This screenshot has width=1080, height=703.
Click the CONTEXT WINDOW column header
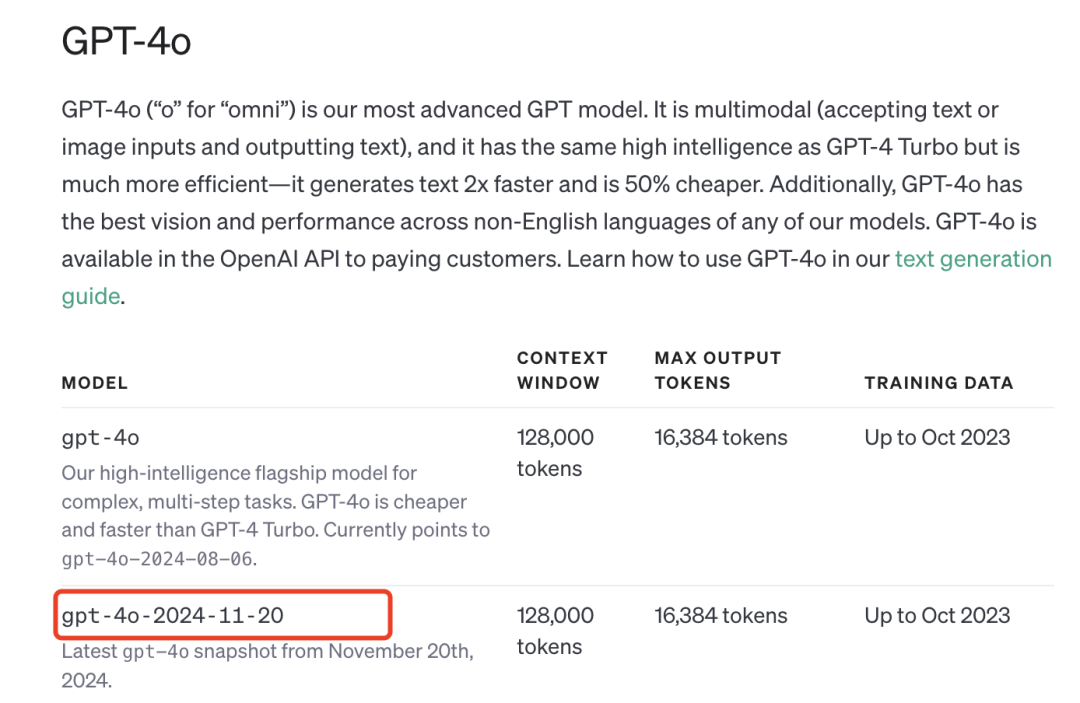point(562,370)
